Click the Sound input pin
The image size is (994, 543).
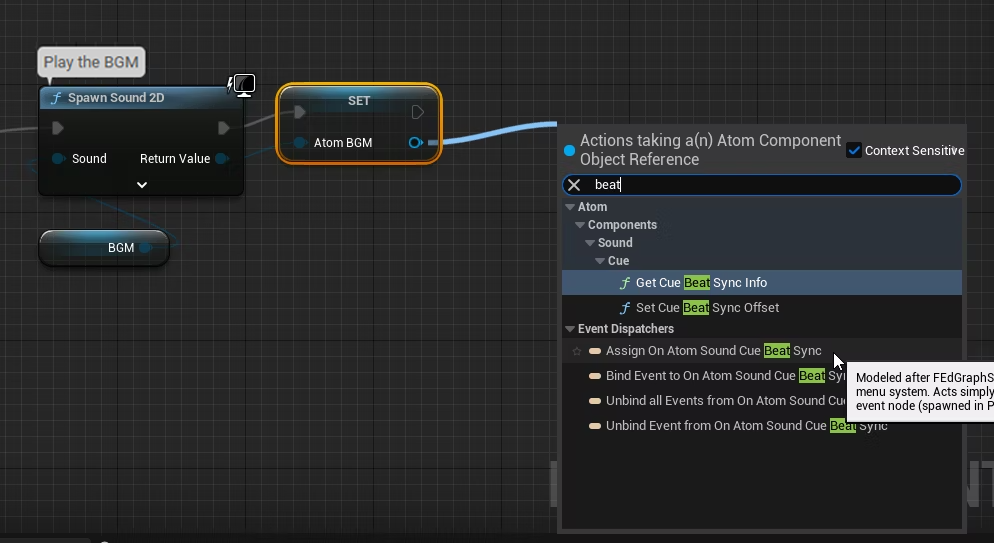click(58, 159)
